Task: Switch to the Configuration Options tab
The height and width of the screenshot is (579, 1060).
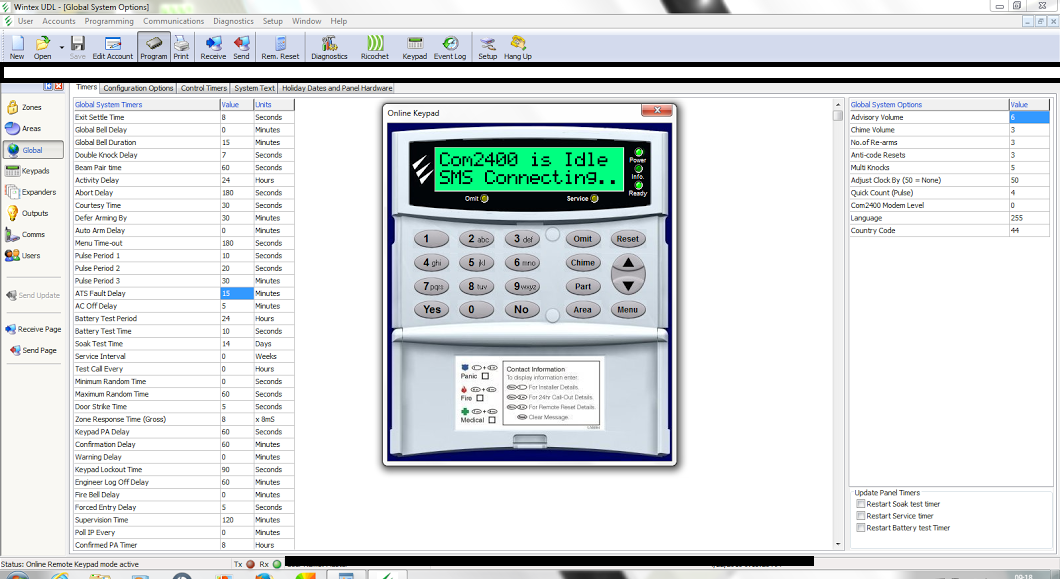Action: tap(138, 88)
